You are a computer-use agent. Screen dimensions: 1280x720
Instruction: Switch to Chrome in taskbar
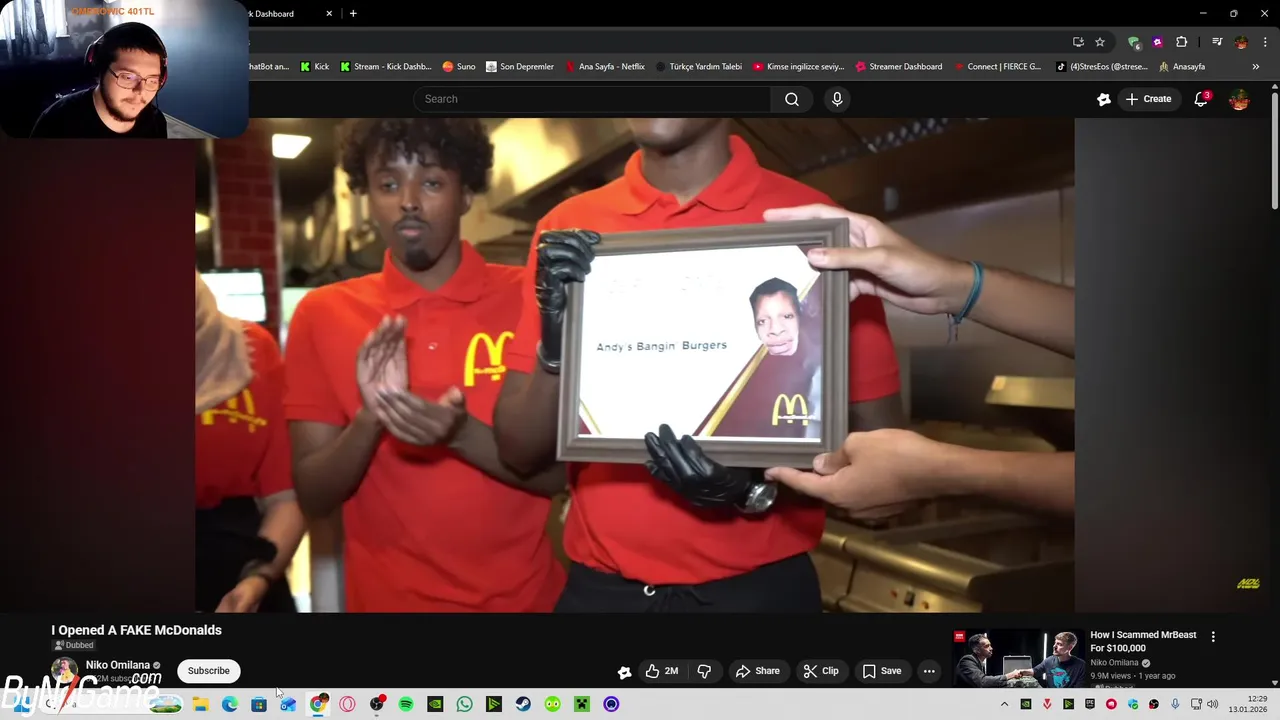tap(317, 705)
